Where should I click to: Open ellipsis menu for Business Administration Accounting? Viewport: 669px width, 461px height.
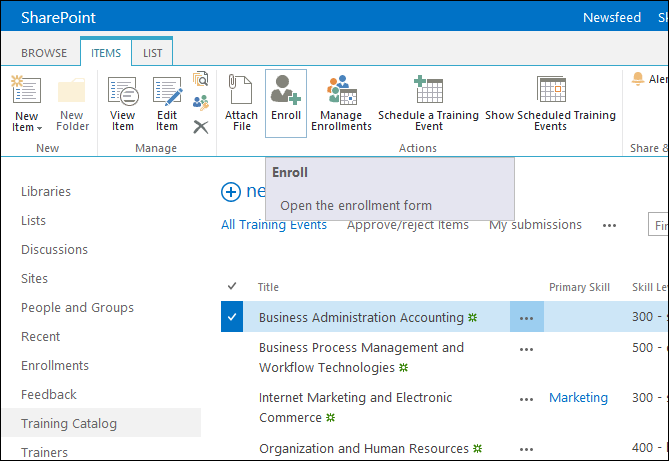[x=526, y=318]
